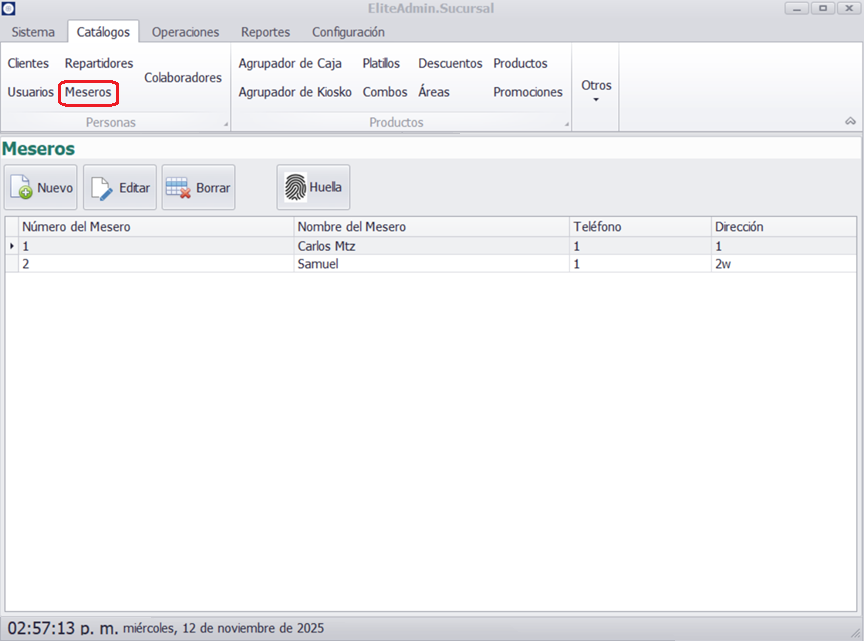Viewport: 864px width, 641px height.
Task: Open the Otros dropdown menu
Action: [596, 90]
